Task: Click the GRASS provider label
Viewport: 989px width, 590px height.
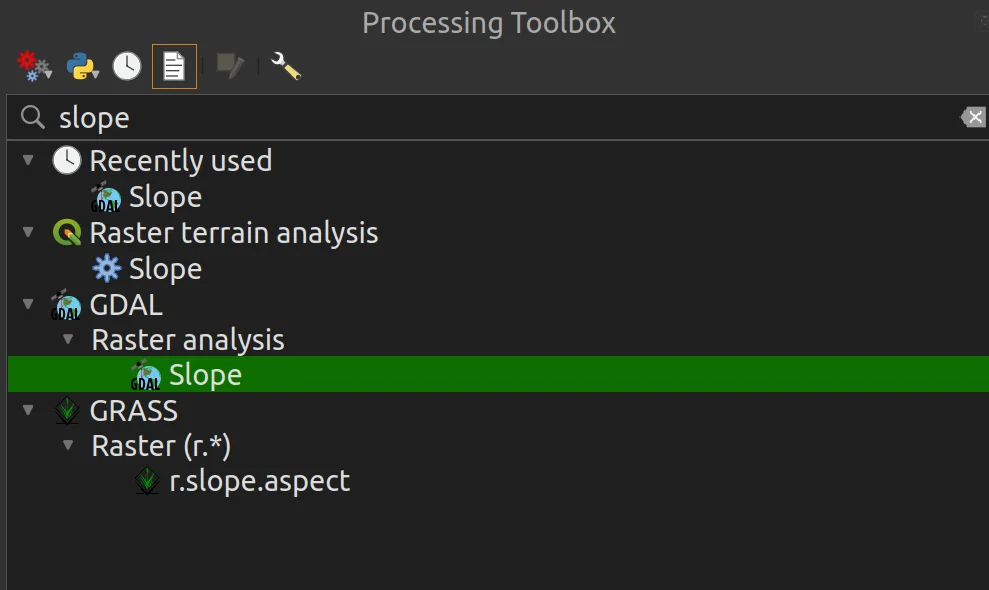Action: click(134, 411)
